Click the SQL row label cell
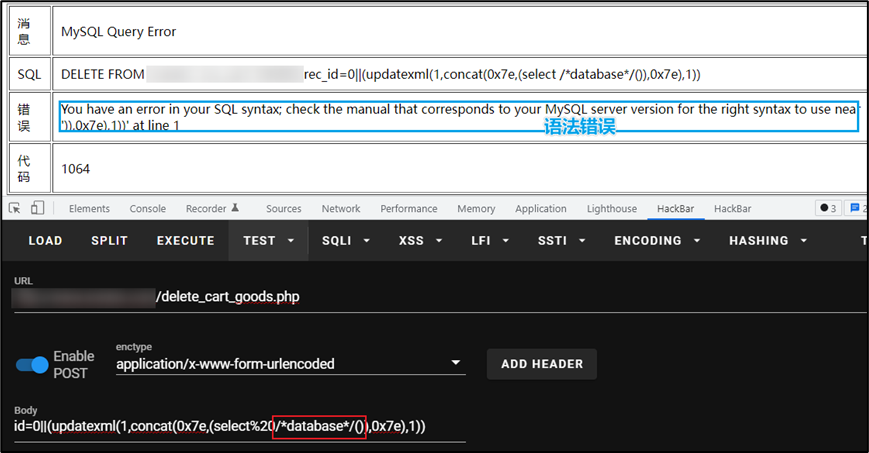Image resolution: width=869 pixels, height=453 pixels. click(x=29, y=74)
